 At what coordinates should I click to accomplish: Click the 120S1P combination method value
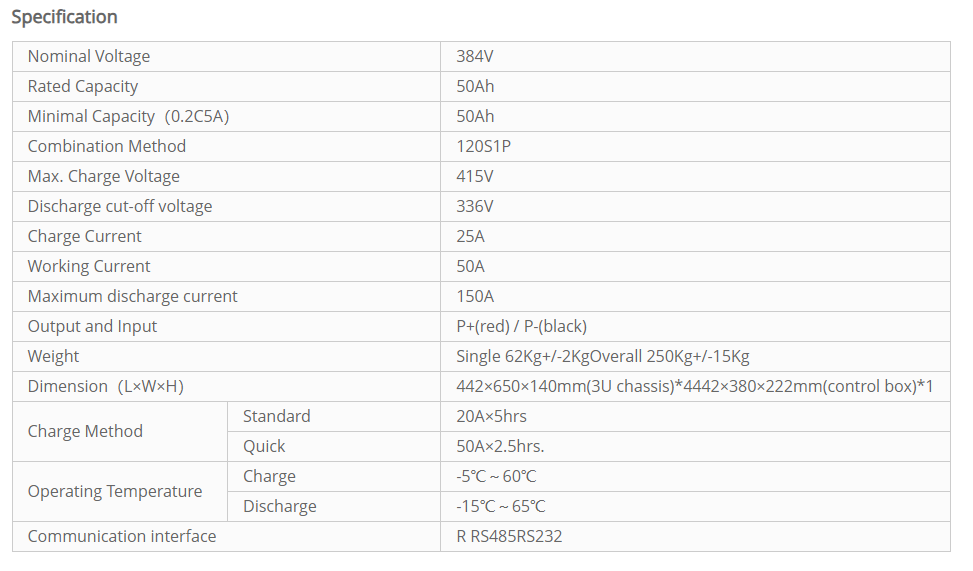click(484, 146)
